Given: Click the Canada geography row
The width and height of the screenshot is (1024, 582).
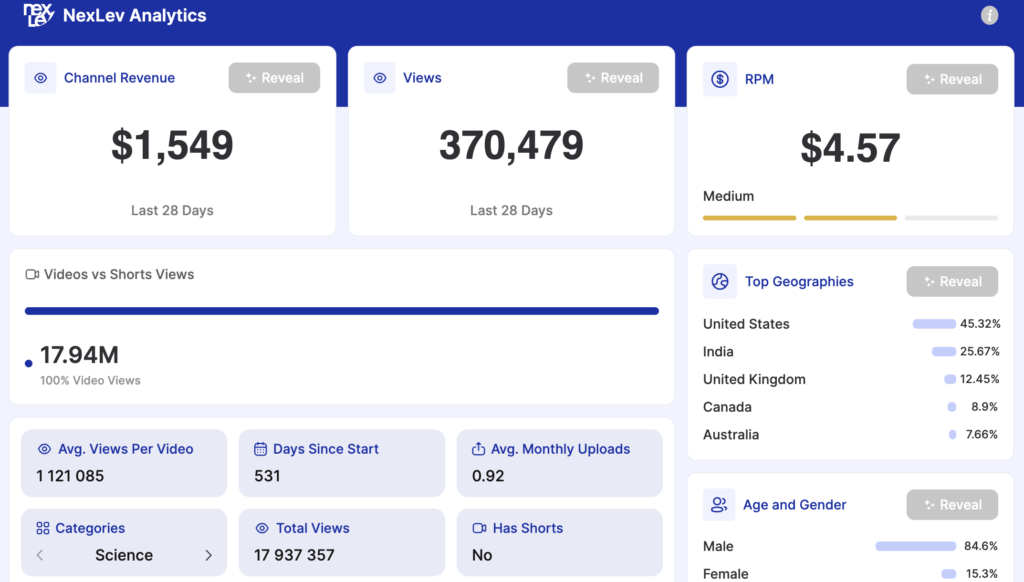Looking at the screenshot, I should (x=850, y=407).
